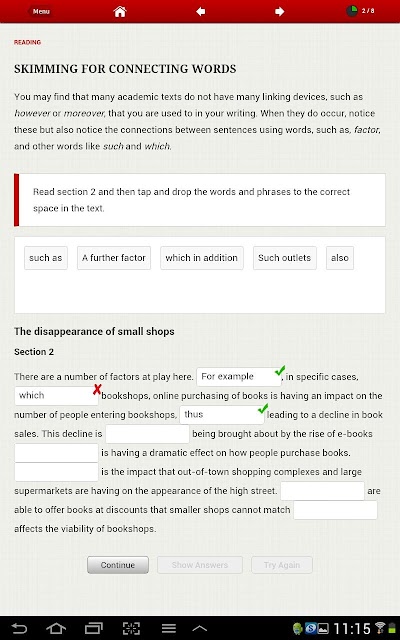This screenshot has height=640, width=400.
Task: Open the Menu button in header
Action: pyautogui.click(x=41, y=11)
